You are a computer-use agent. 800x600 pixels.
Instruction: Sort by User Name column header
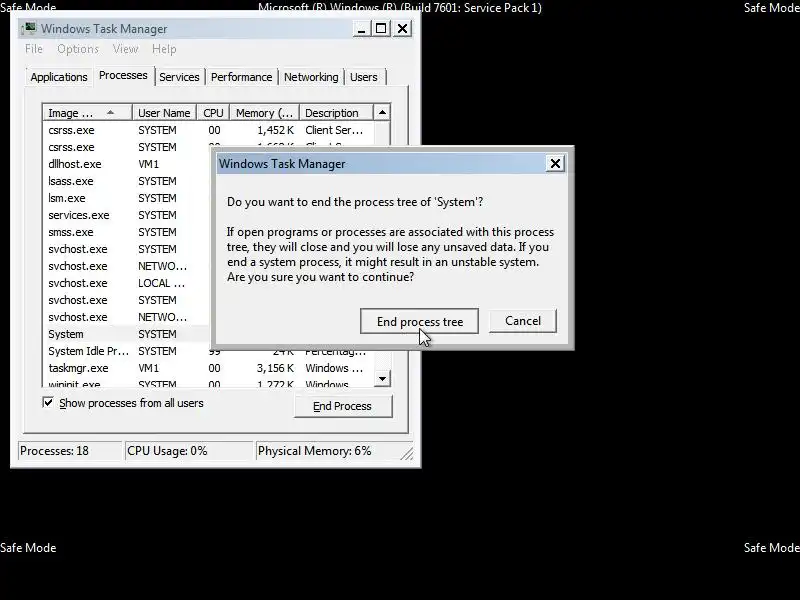pyautogui.click(x=164, y=113)
